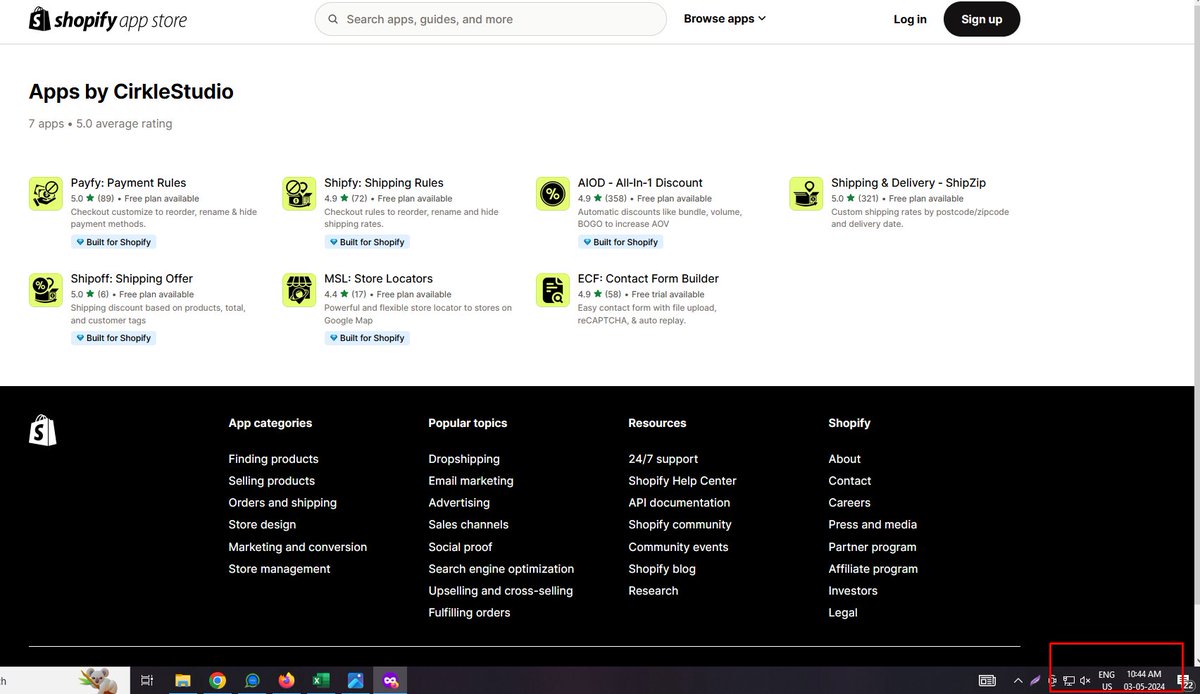This screenshot has width=1200, height=694.
Task: Open the About footer link
Action: [x=844, y=459]
